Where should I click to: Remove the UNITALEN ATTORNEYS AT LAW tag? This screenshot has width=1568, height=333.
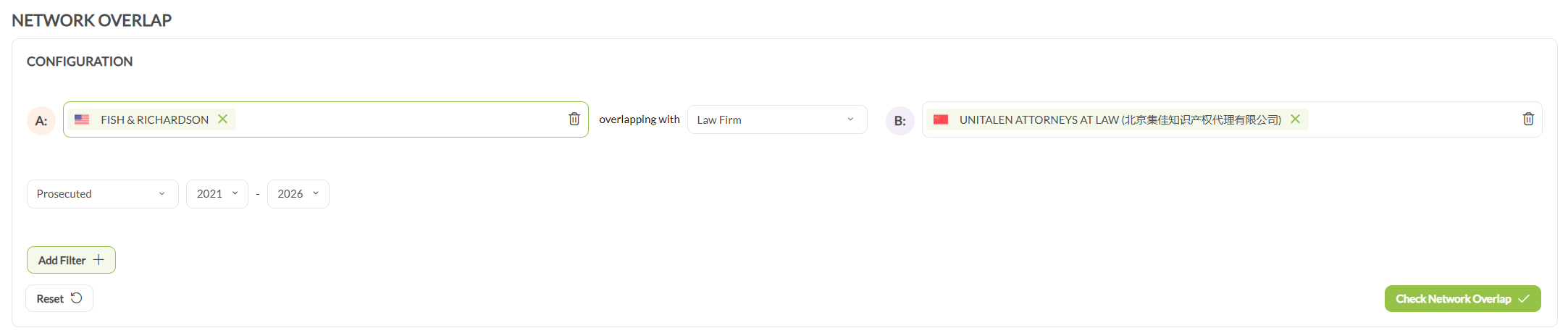pos(1295,119)
